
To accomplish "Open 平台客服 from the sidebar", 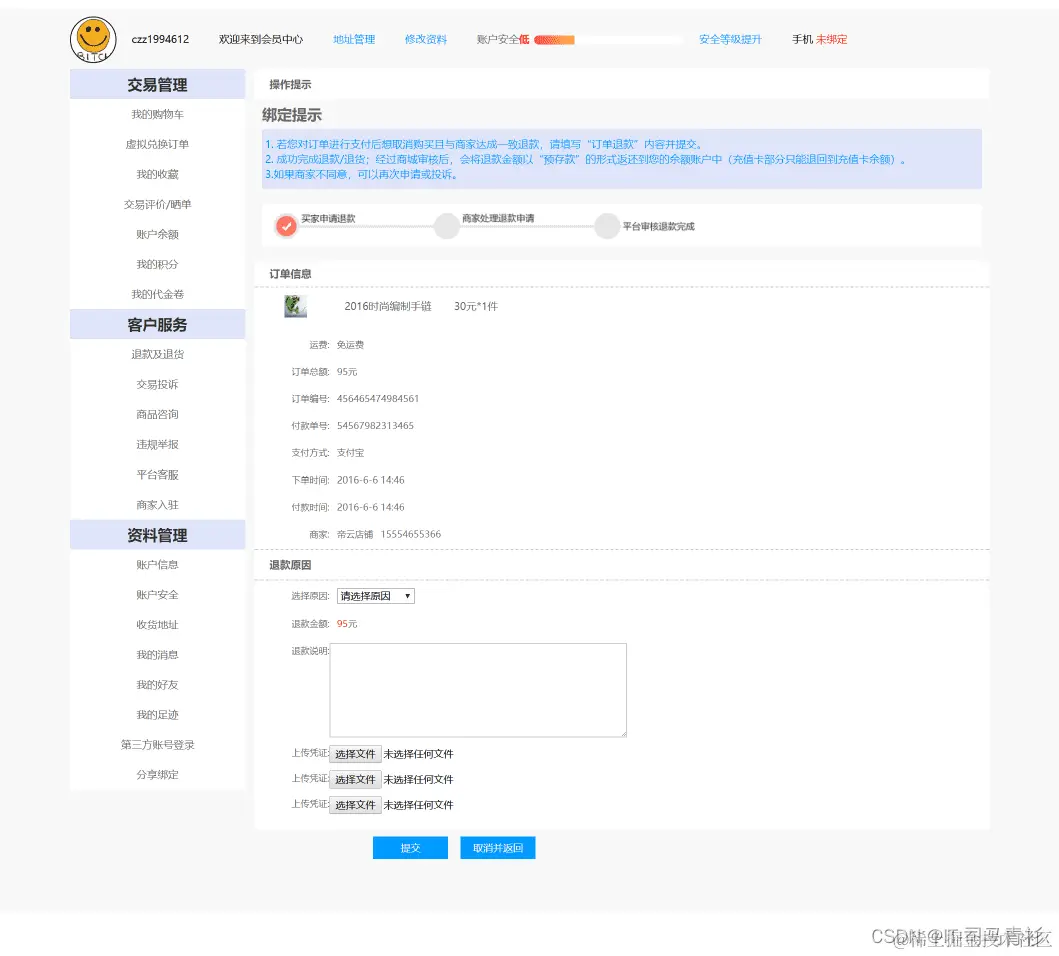I will pos(157,474).
